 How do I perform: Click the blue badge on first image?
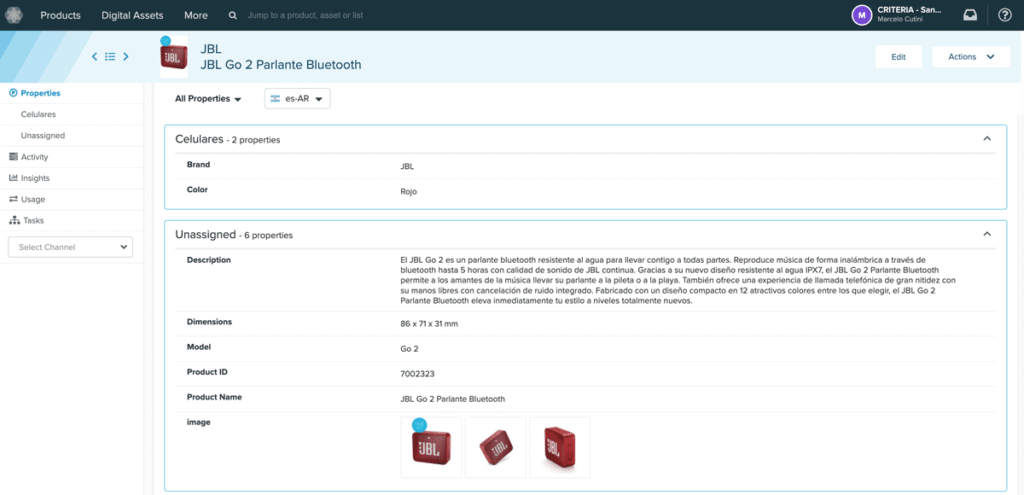click(x=419, y=424)
